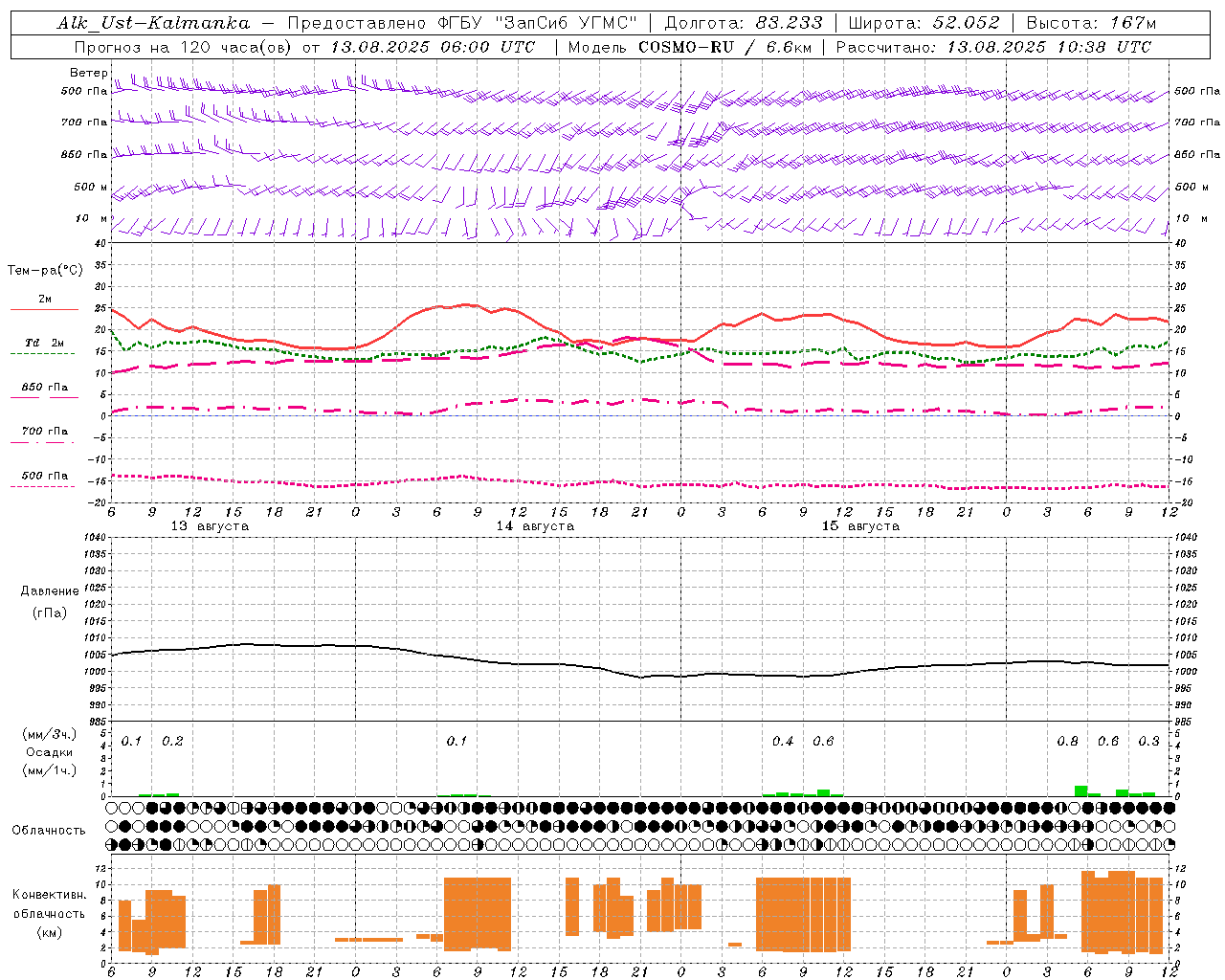
Task: Click the (мм/3ч.) precipitation unit label
Action: [49, 734]
